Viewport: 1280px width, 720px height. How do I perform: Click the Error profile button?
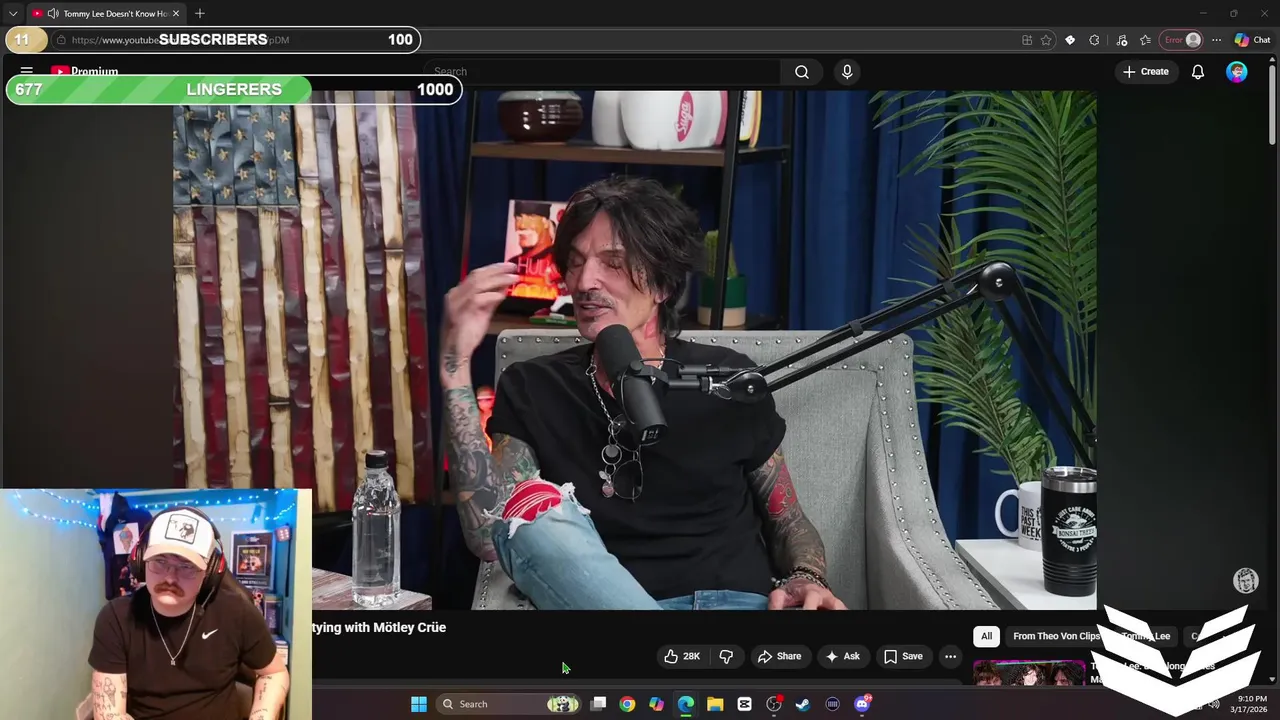point(1182,40)
